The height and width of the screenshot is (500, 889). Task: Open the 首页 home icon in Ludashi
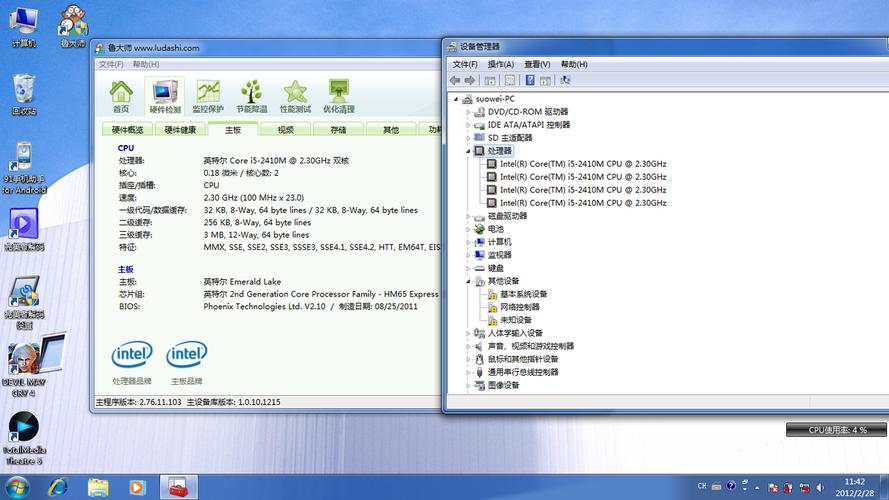(x=121, y=96)
